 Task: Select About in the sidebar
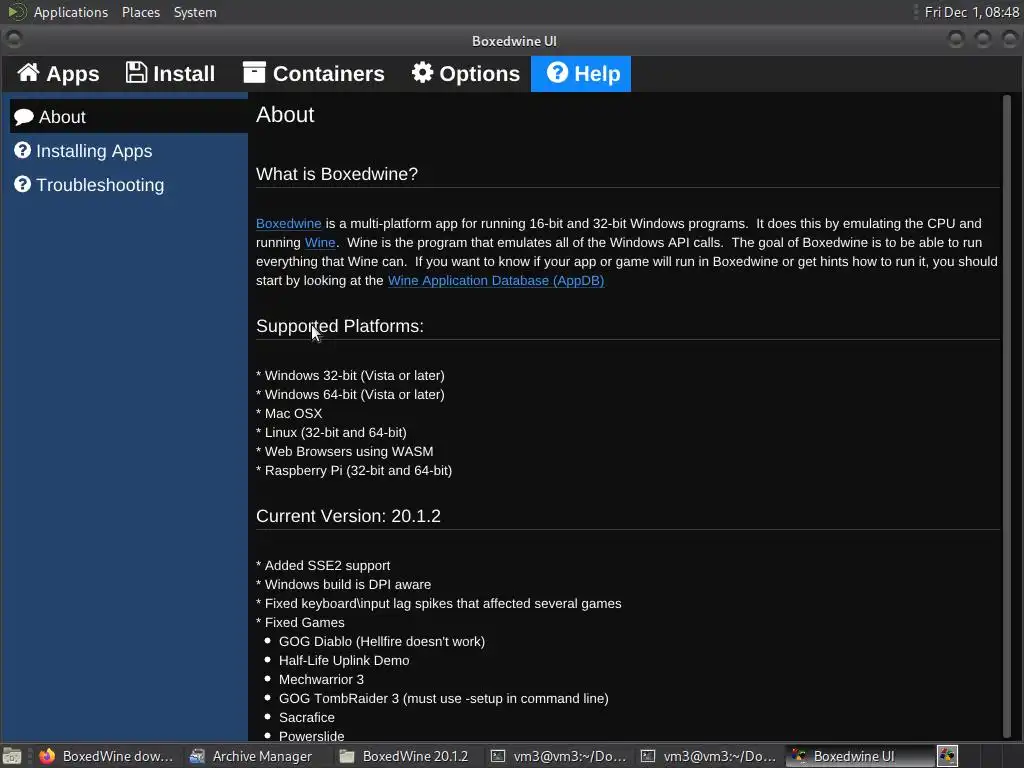[x=129, y=117]
